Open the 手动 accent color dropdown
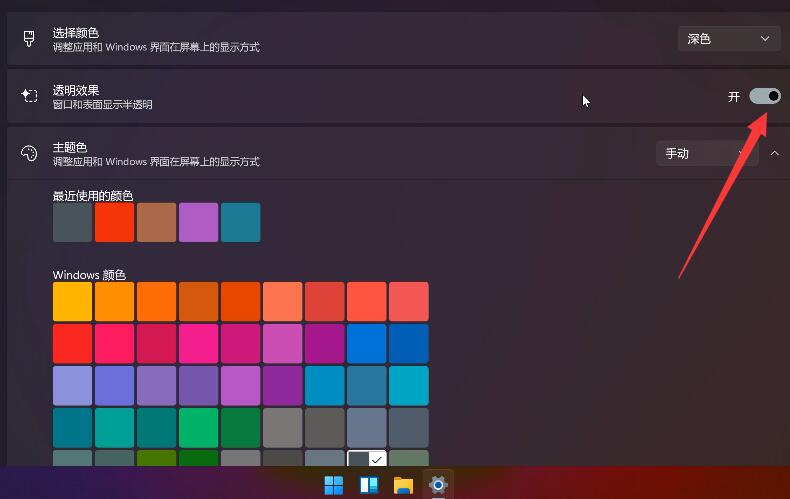Viewport: 790px width, 499px height. [x=707, y=153]
